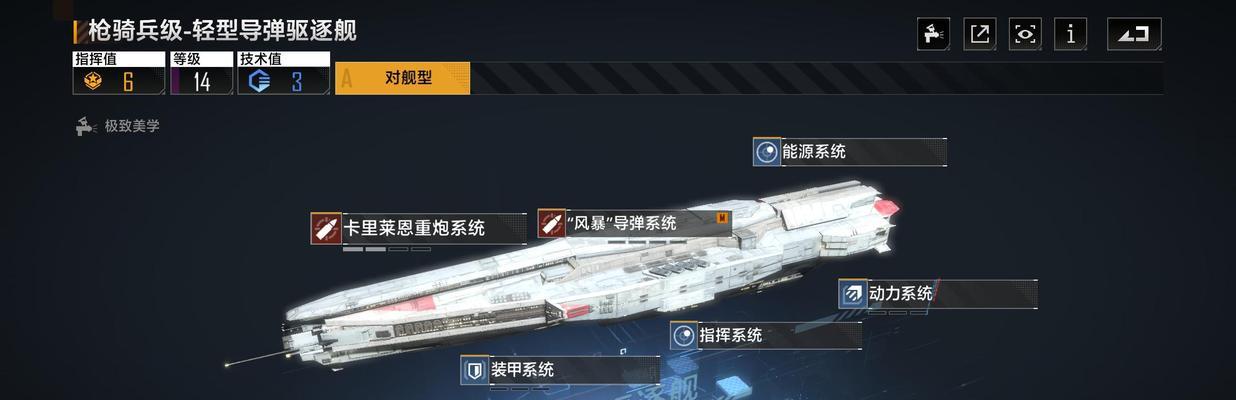The image size is (1236, 400).
Task: Click the back/return button at top right
Action: pos(1134,34)
